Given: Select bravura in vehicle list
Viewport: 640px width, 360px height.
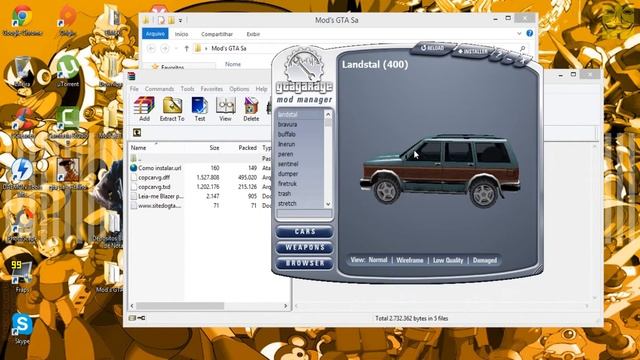Looking at the screenshot, I should [x=287, y=124].
